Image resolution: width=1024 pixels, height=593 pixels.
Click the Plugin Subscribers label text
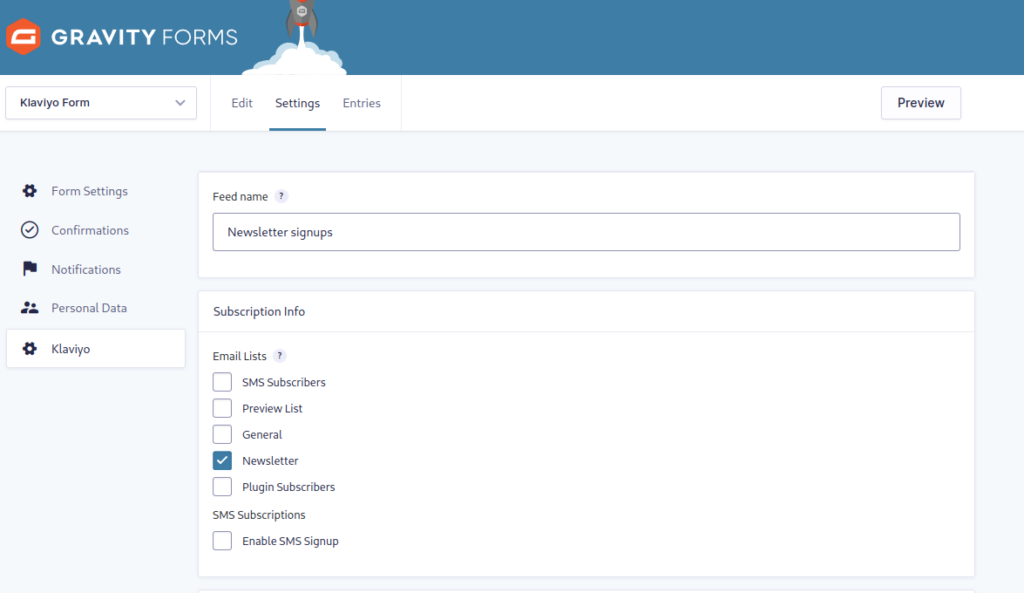tap(289, 487)
